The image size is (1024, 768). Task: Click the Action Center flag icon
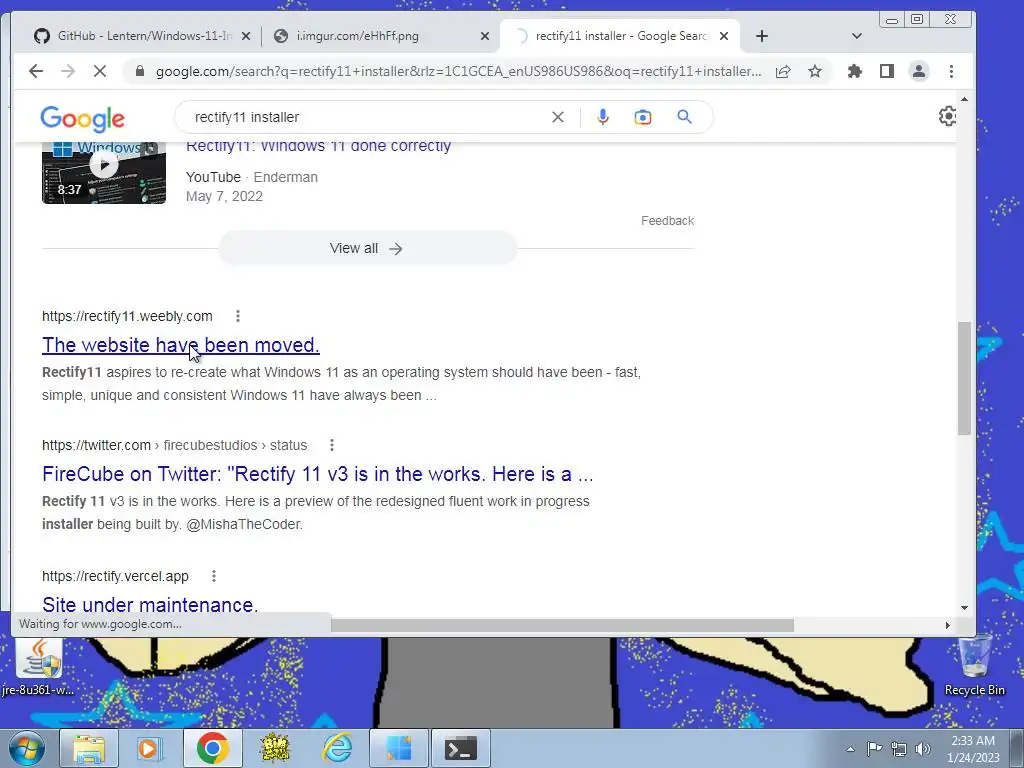pyautogui.click(x=874, y=748)
